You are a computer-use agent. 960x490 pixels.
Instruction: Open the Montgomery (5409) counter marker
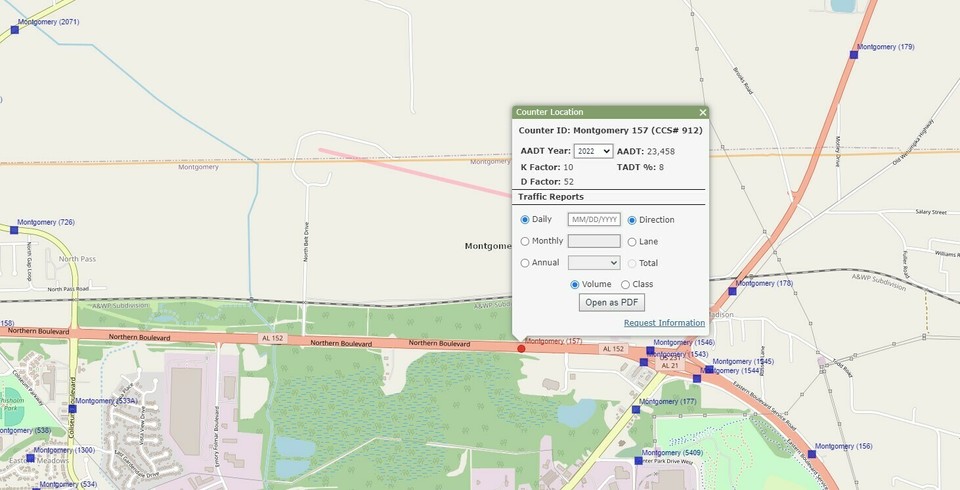click(x=638, y=460)
